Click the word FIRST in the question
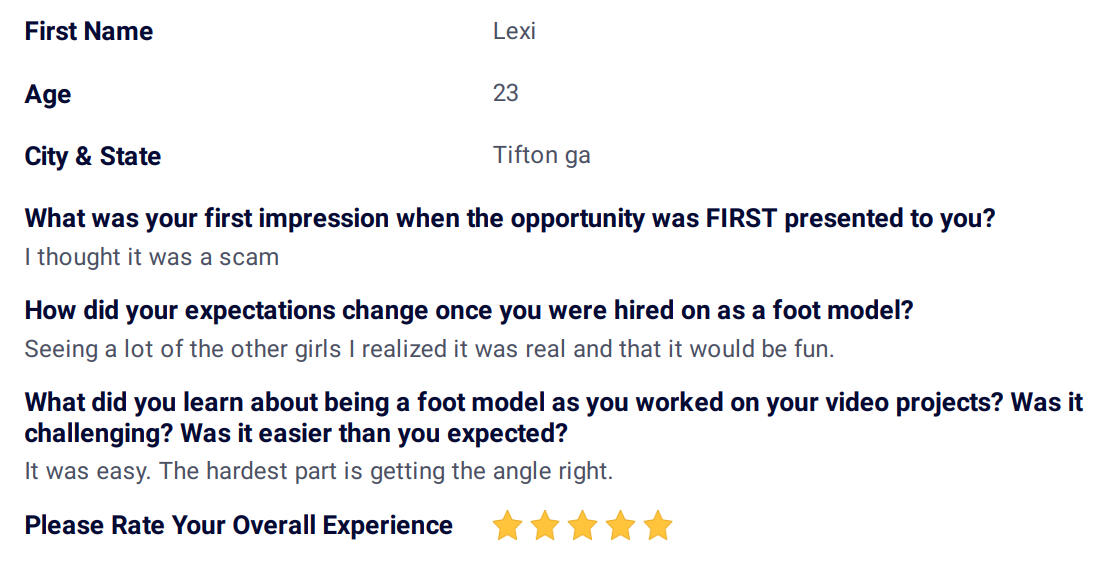 pos(741,219)
